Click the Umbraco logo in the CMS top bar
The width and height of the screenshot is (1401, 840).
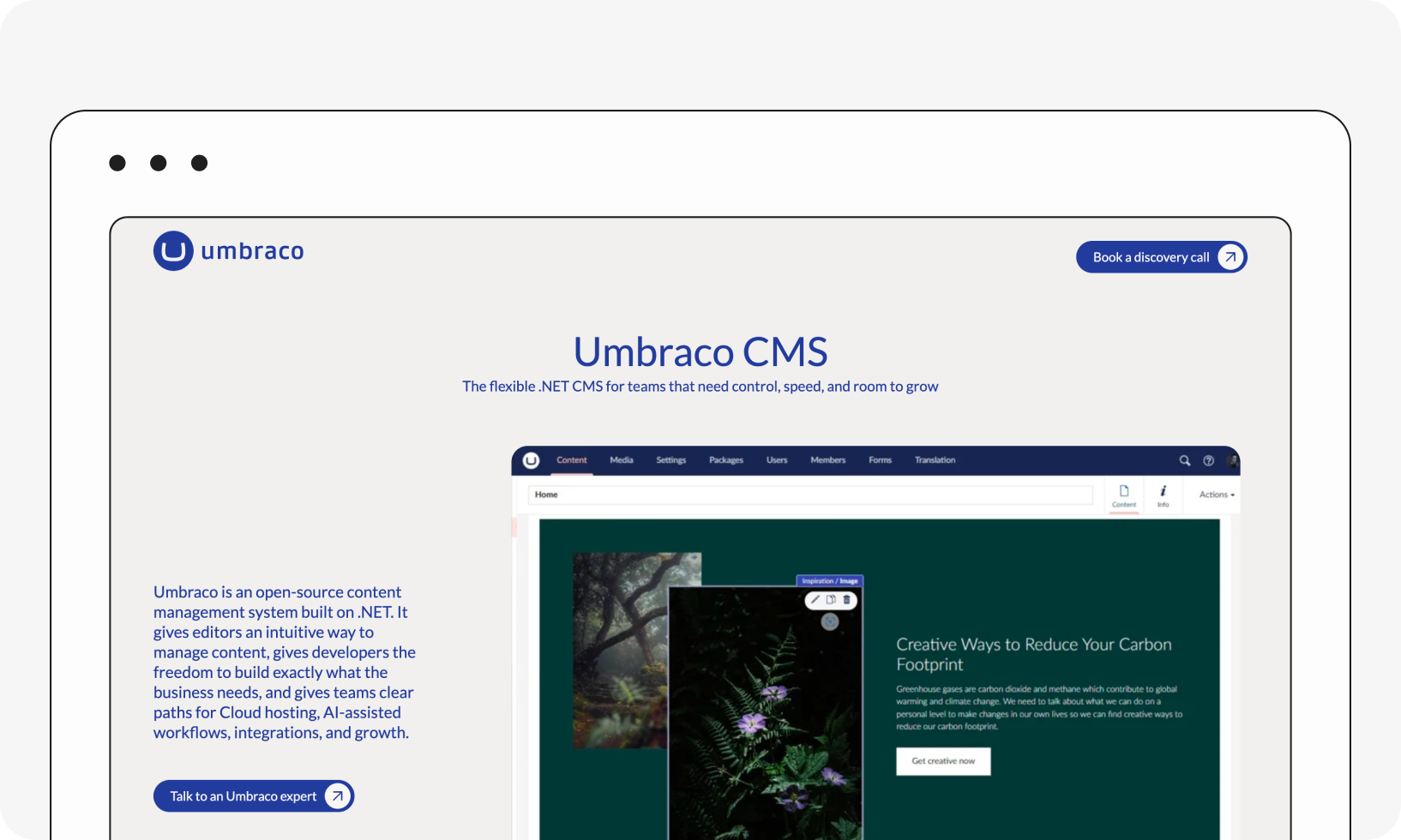coord(531,460)
